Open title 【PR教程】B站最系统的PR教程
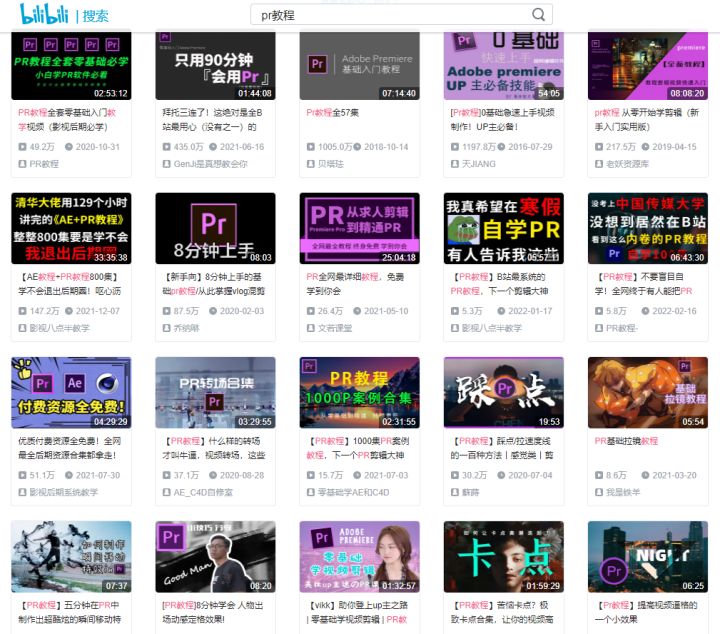 (499, 284)
